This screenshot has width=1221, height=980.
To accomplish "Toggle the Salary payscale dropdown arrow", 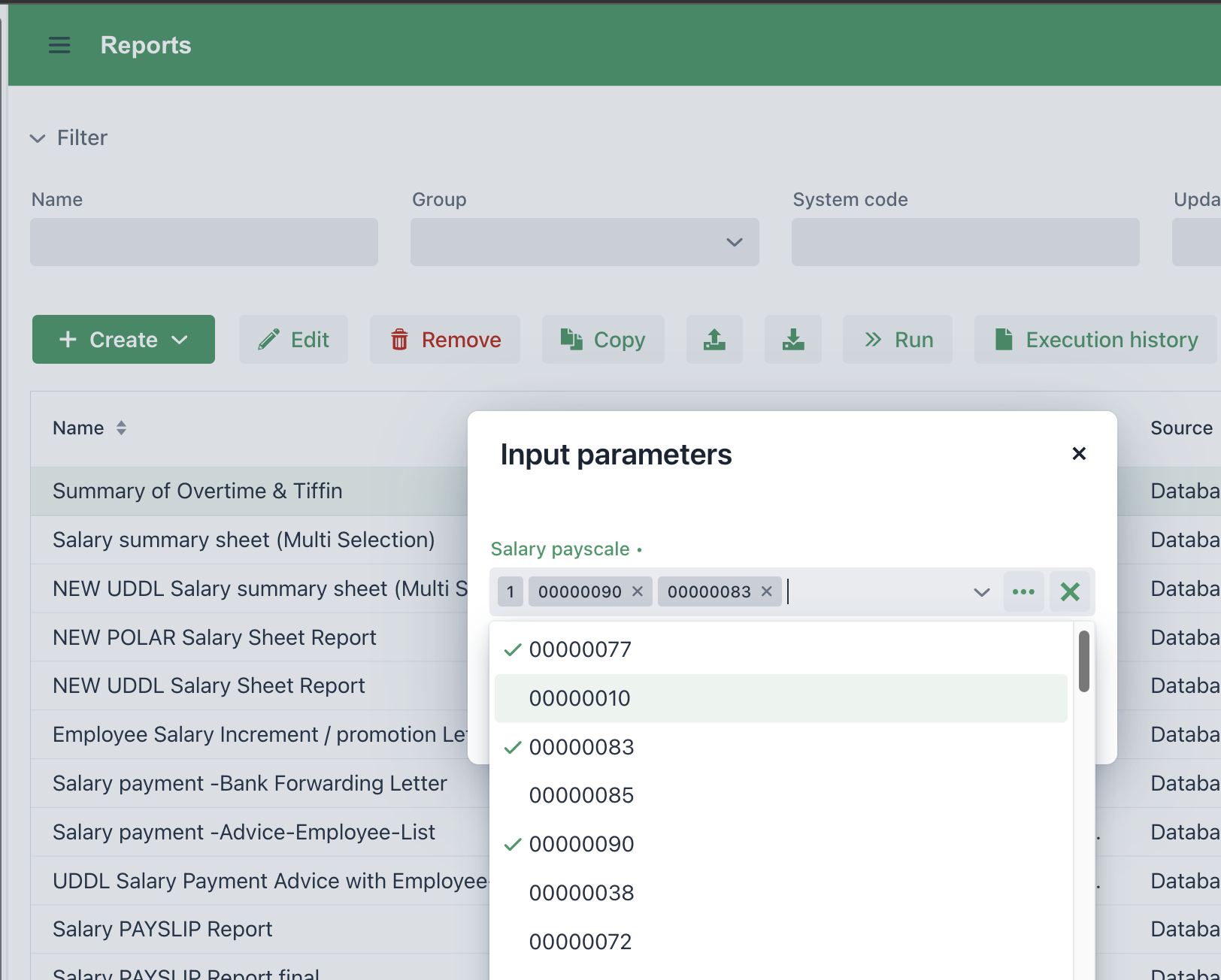I will click(981, 592).
